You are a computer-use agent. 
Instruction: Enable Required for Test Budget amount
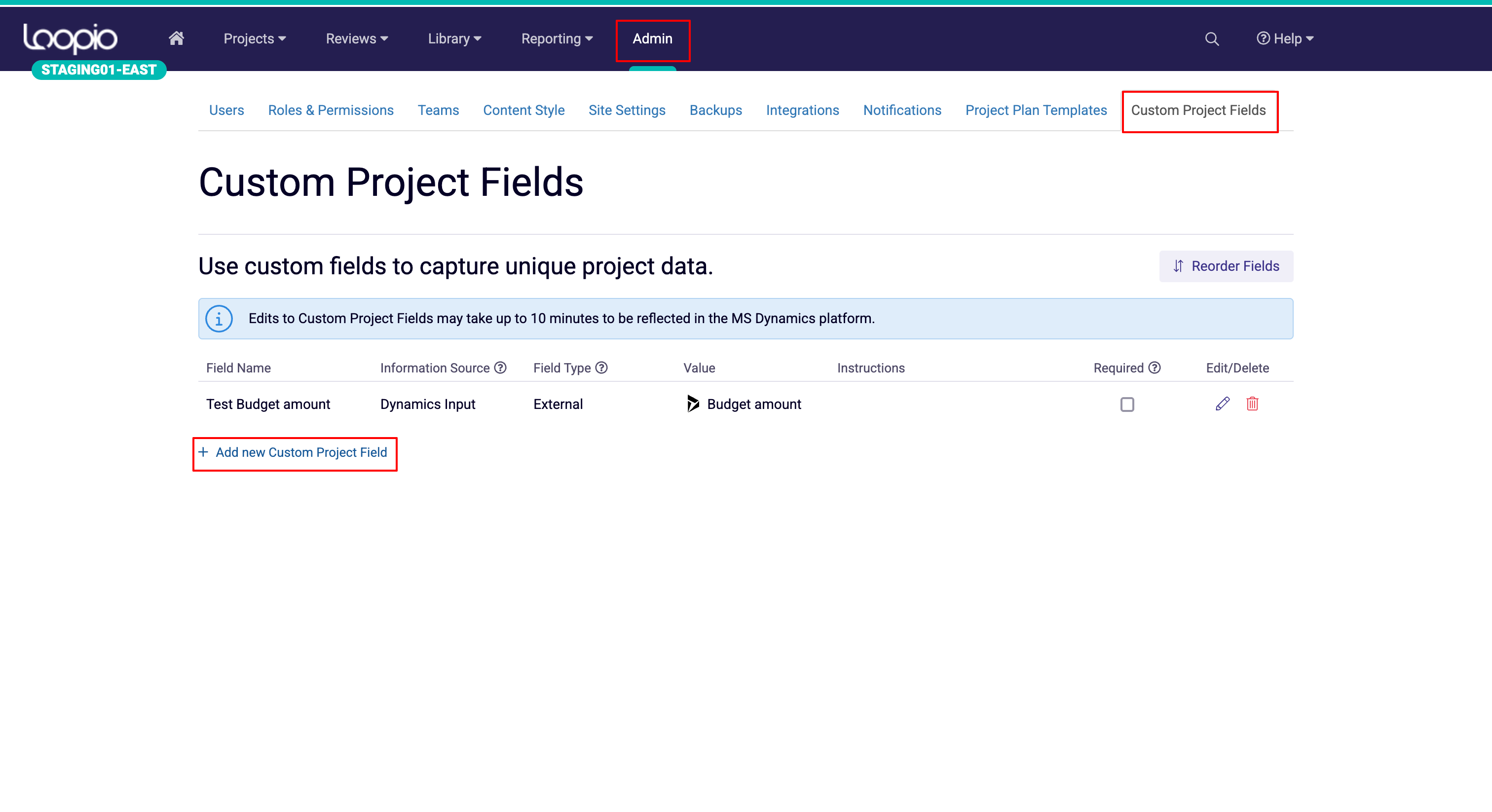(x=1127, y=404)
